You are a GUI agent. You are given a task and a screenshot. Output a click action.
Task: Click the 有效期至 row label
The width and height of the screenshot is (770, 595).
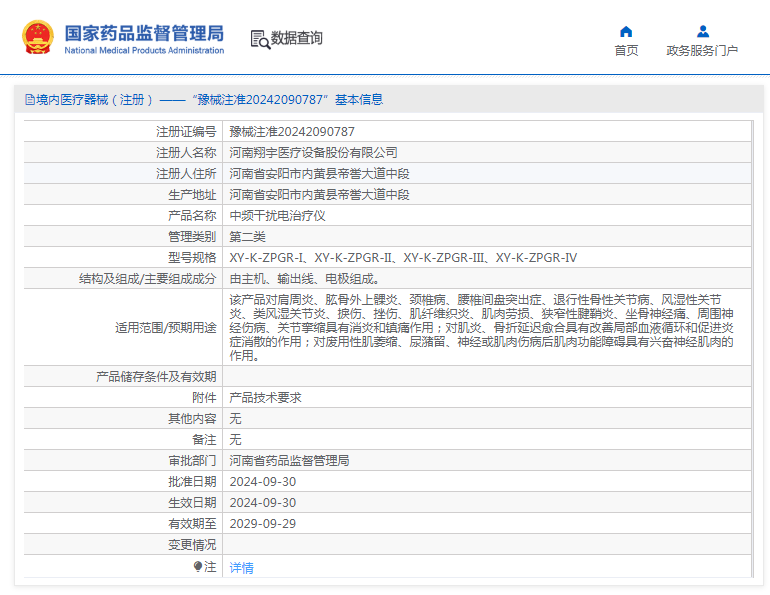(192, 524)
